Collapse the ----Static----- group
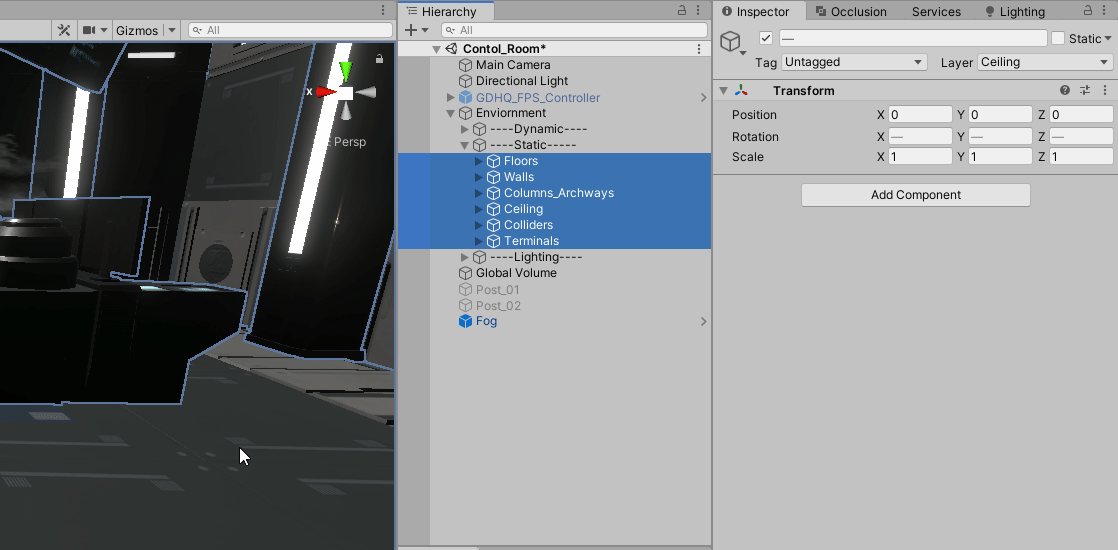Viewport: 1118px width, 550px height. point(465,146)
